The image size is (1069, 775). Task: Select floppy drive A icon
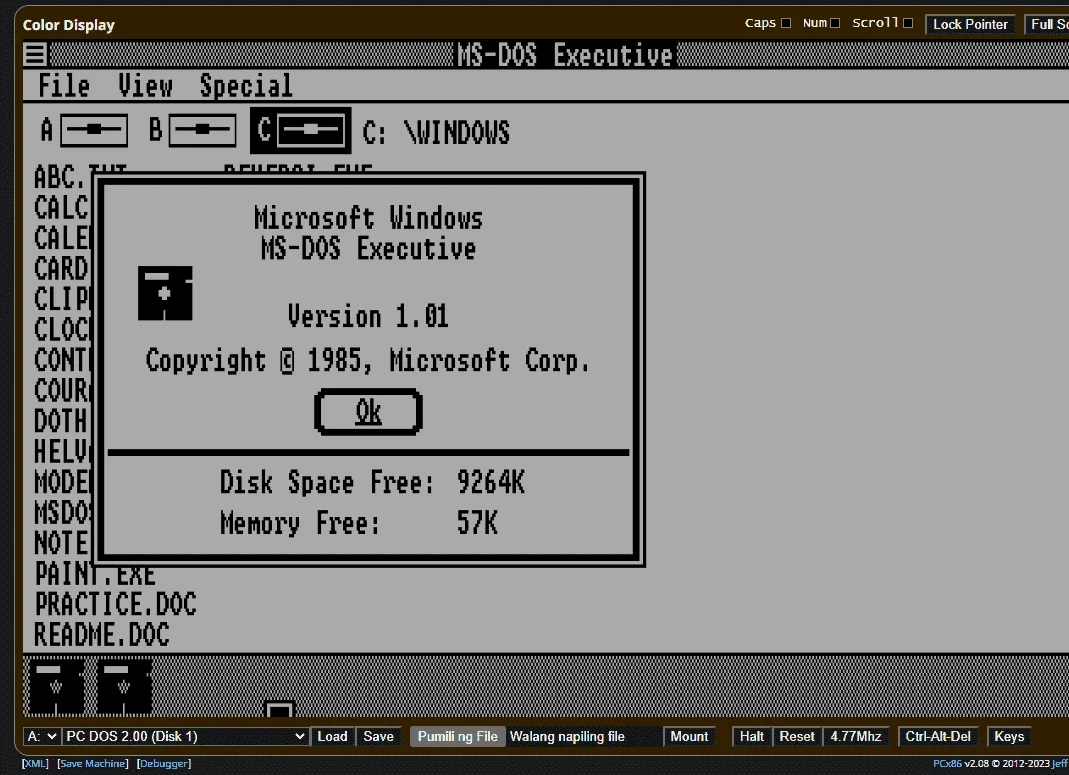[x=94, y=130]
